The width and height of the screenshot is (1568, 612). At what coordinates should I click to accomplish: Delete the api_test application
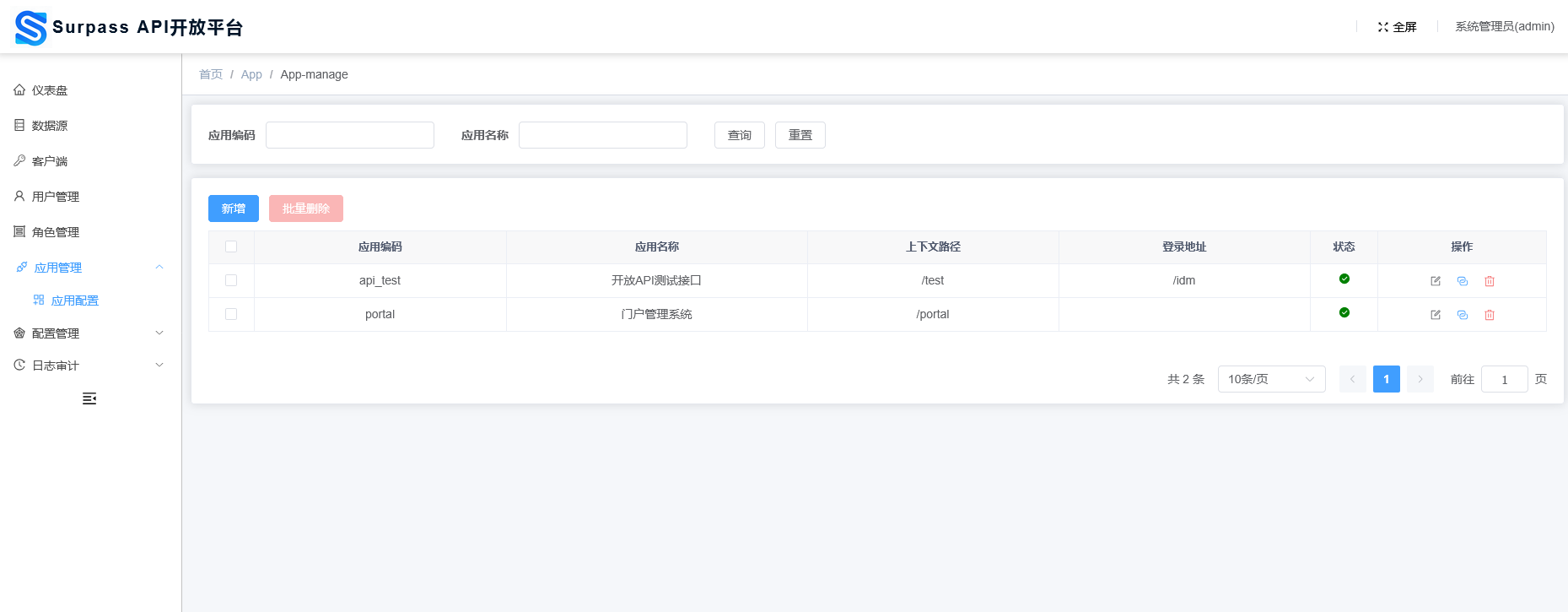[x=1490, y=281]
